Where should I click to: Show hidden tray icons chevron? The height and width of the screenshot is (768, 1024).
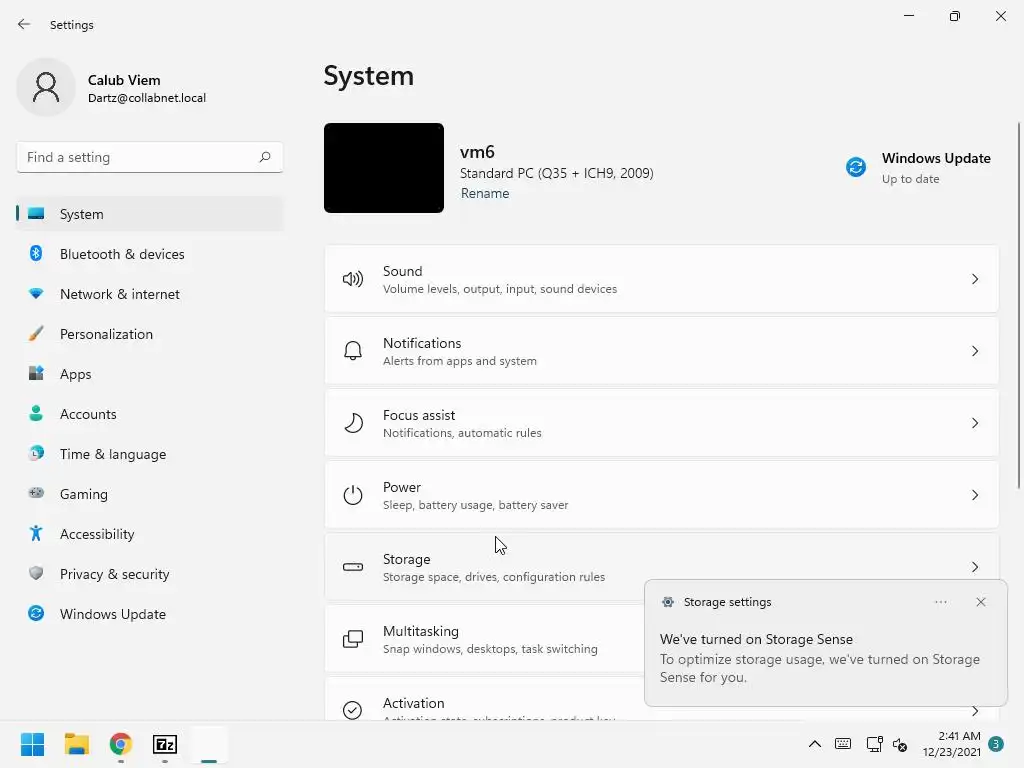point(814,744)
